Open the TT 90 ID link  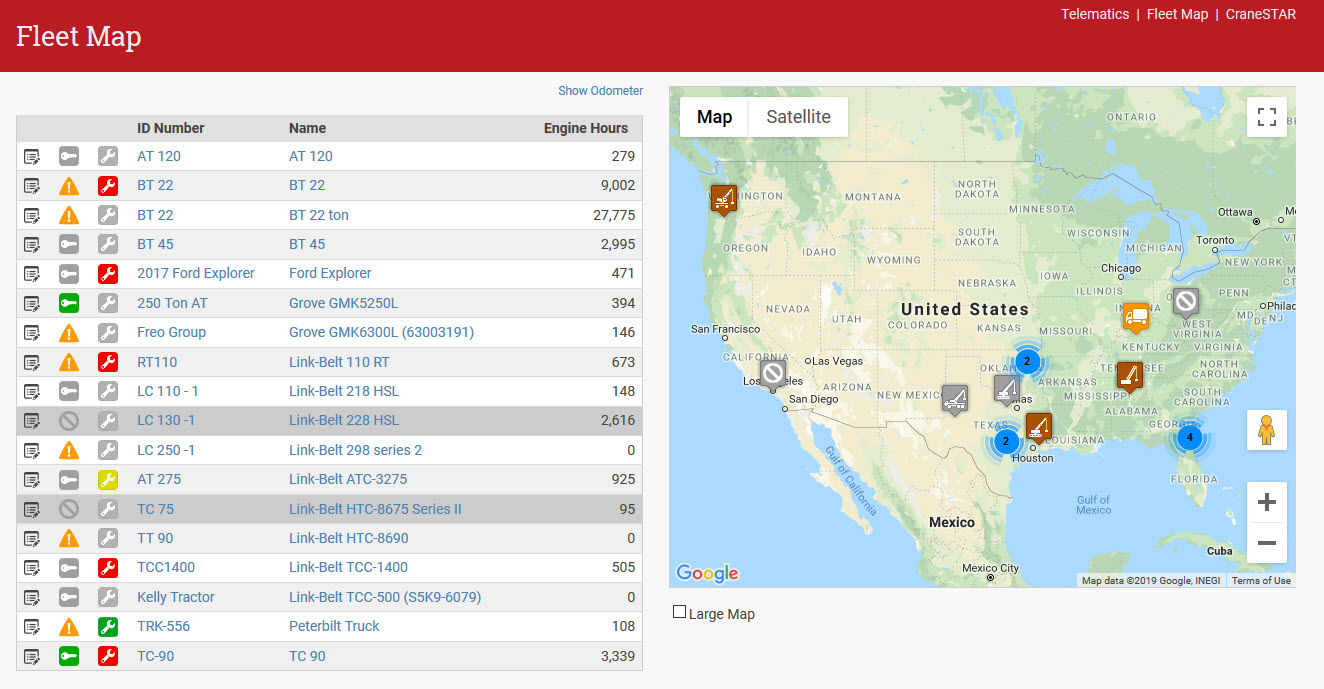[155, 538]
